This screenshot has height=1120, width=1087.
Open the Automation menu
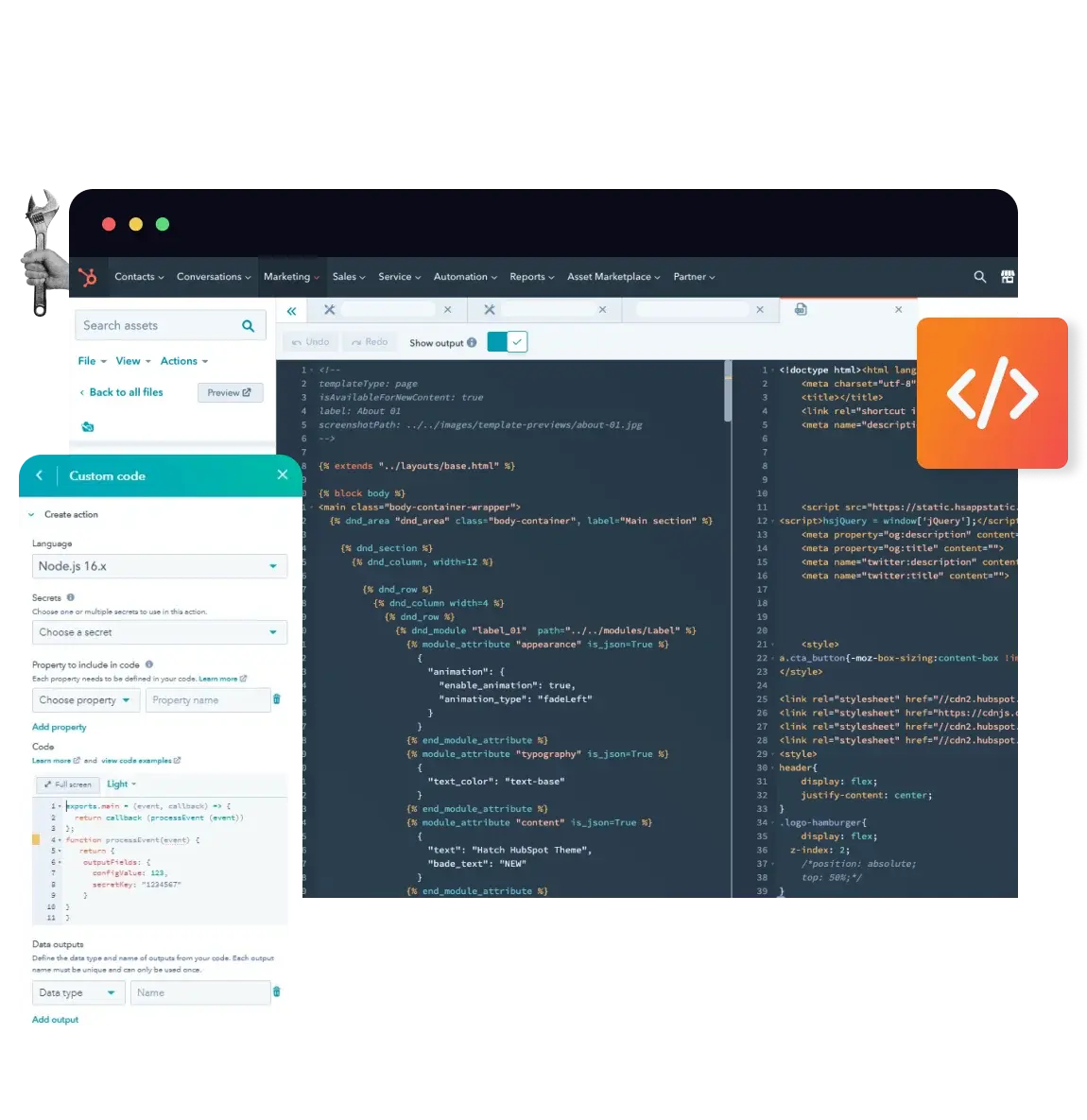(x=465, y=277)
